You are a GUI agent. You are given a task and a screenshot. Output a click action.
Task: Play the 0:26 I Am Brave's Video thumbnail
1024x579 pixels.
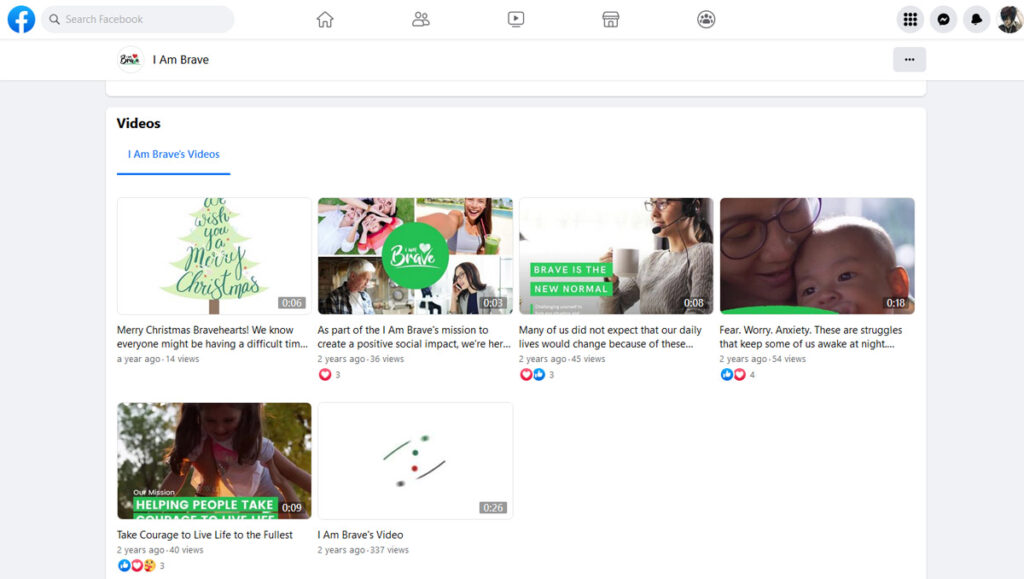click(415, 460)
